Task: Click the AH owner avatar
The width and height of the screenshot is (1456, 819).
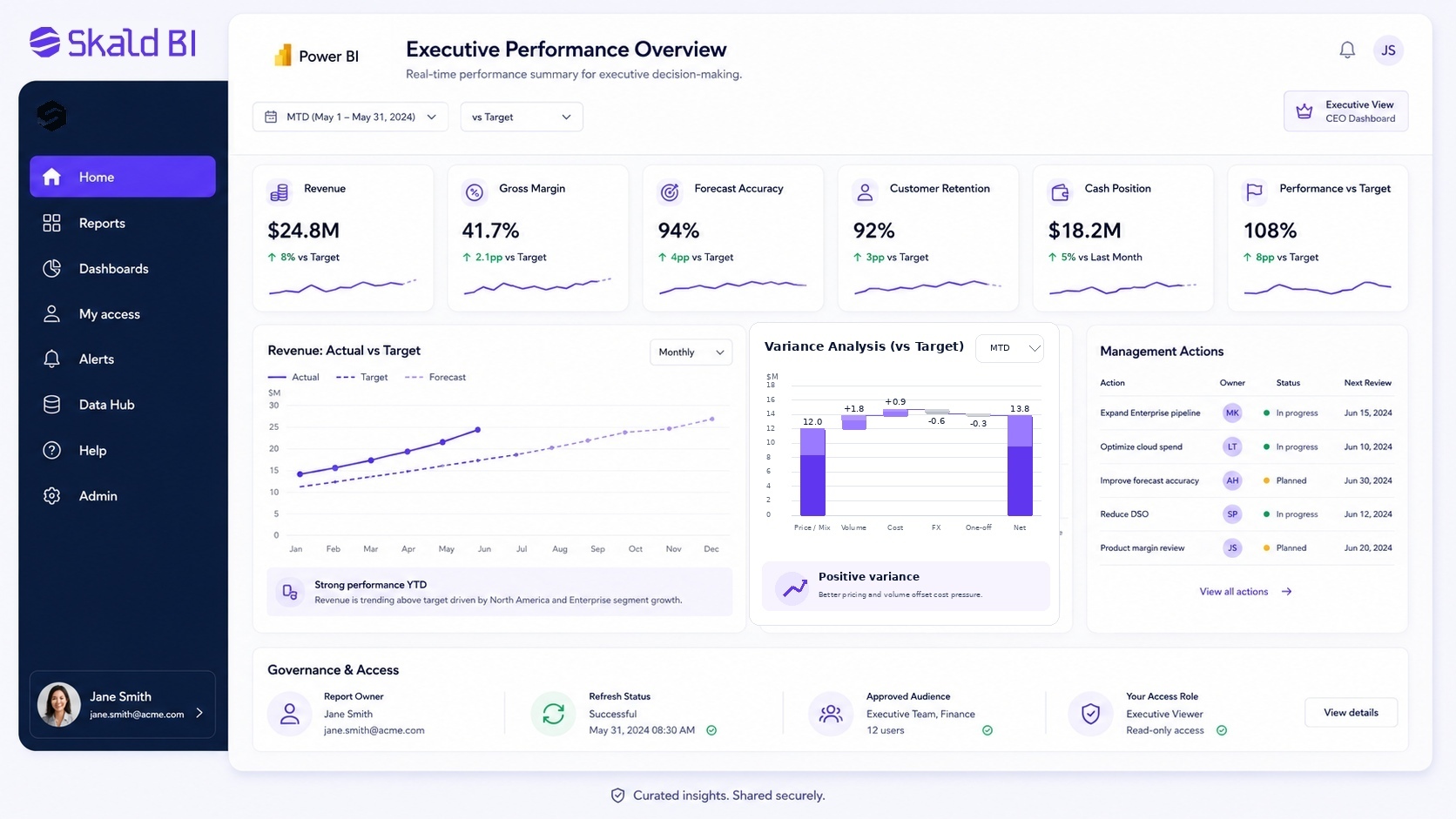Action: [1232, 480]
